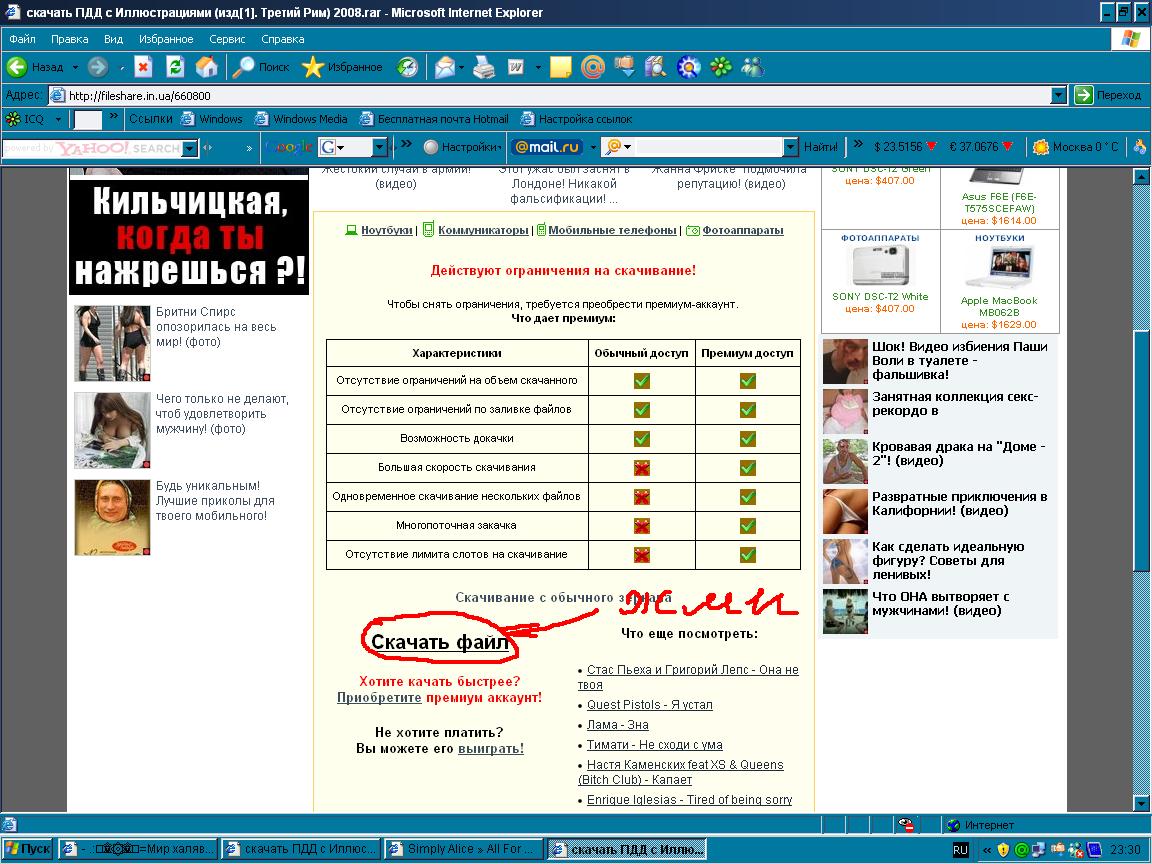Open the Mail envelope dropdown arrow
The image size is (1152, 864).
click(461, 68)
